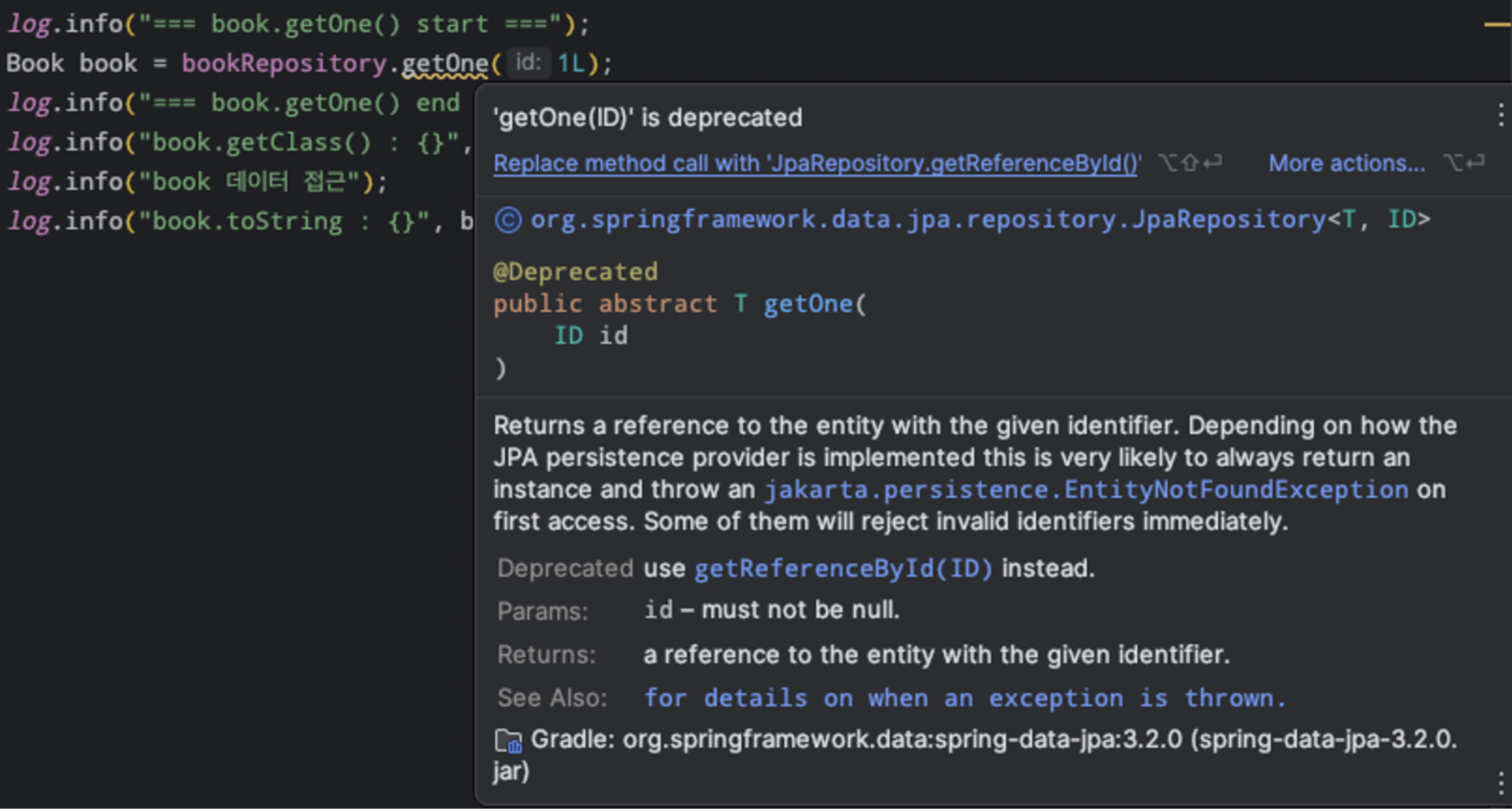Viewport: 1512px width, 812px height.
Task: Click the Gradle library folder icon
Action: 508,740
